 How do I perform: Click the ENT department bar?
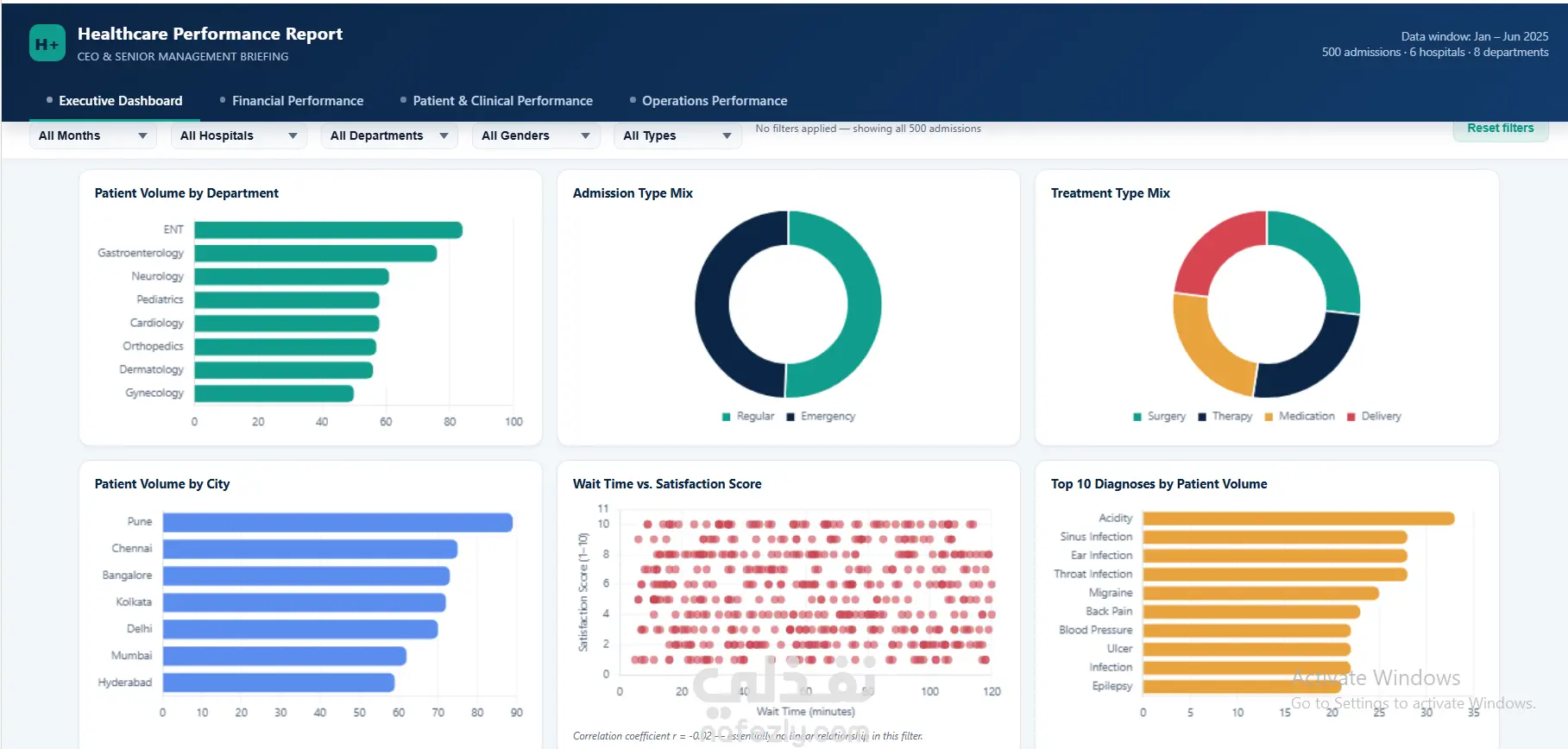click(x=329, y=230)
